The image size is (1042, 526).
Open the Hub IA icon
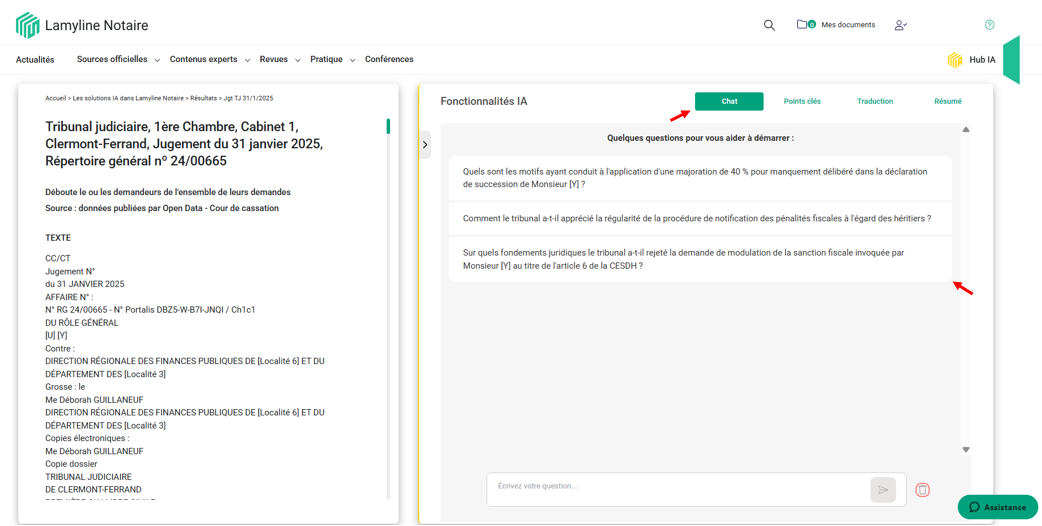955,60
